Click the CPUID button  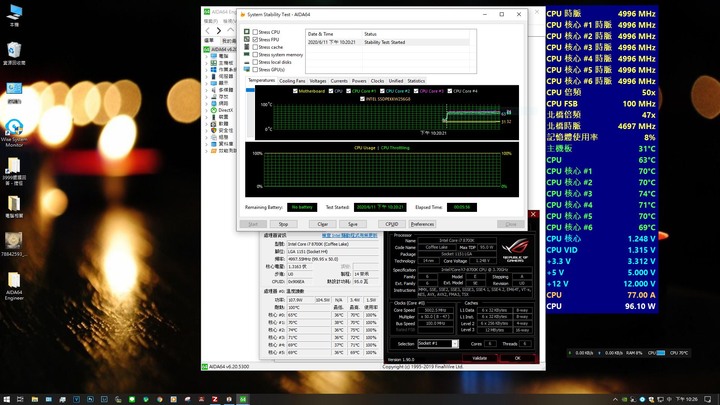[x=392, y=224]
